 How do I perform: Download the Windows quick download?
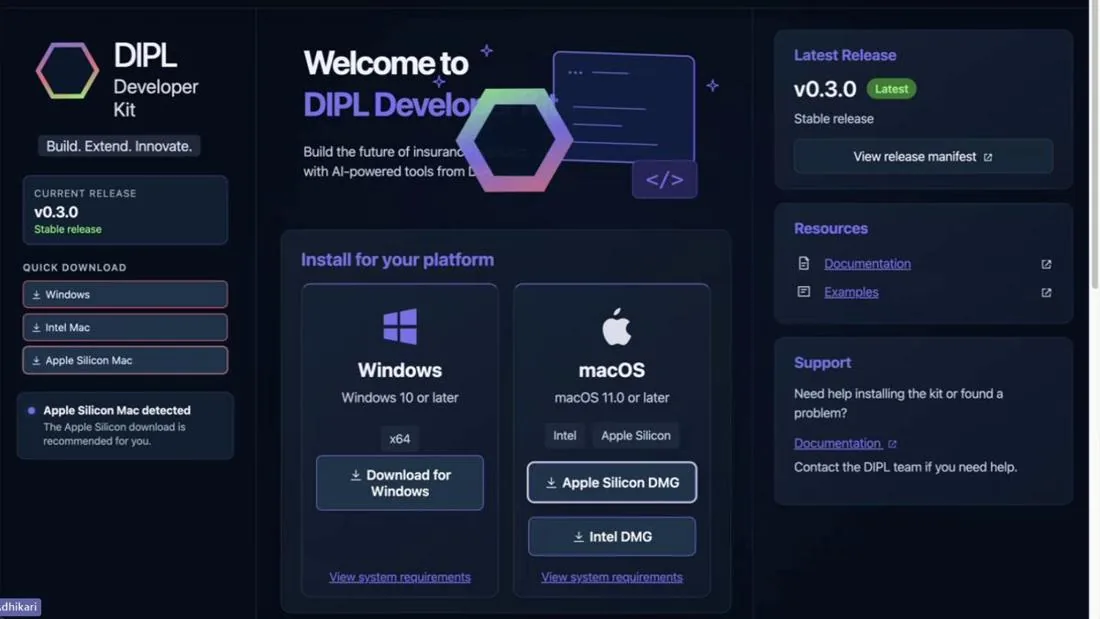125,295
